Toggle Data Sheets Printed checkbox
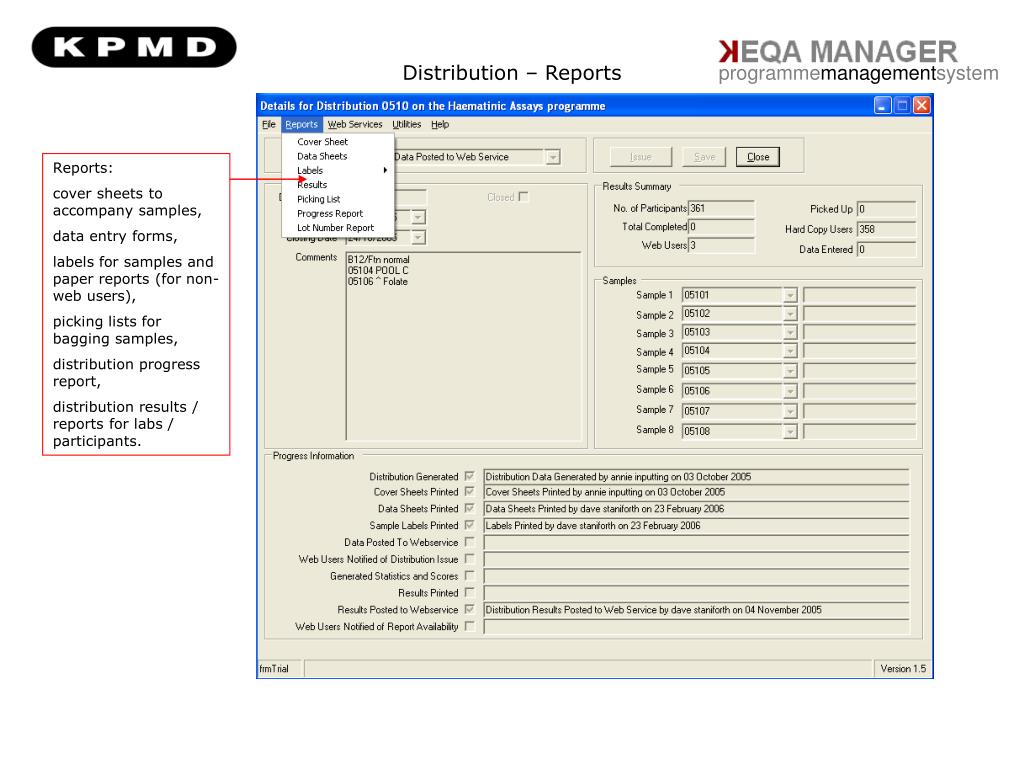 [x=469, y=508]
